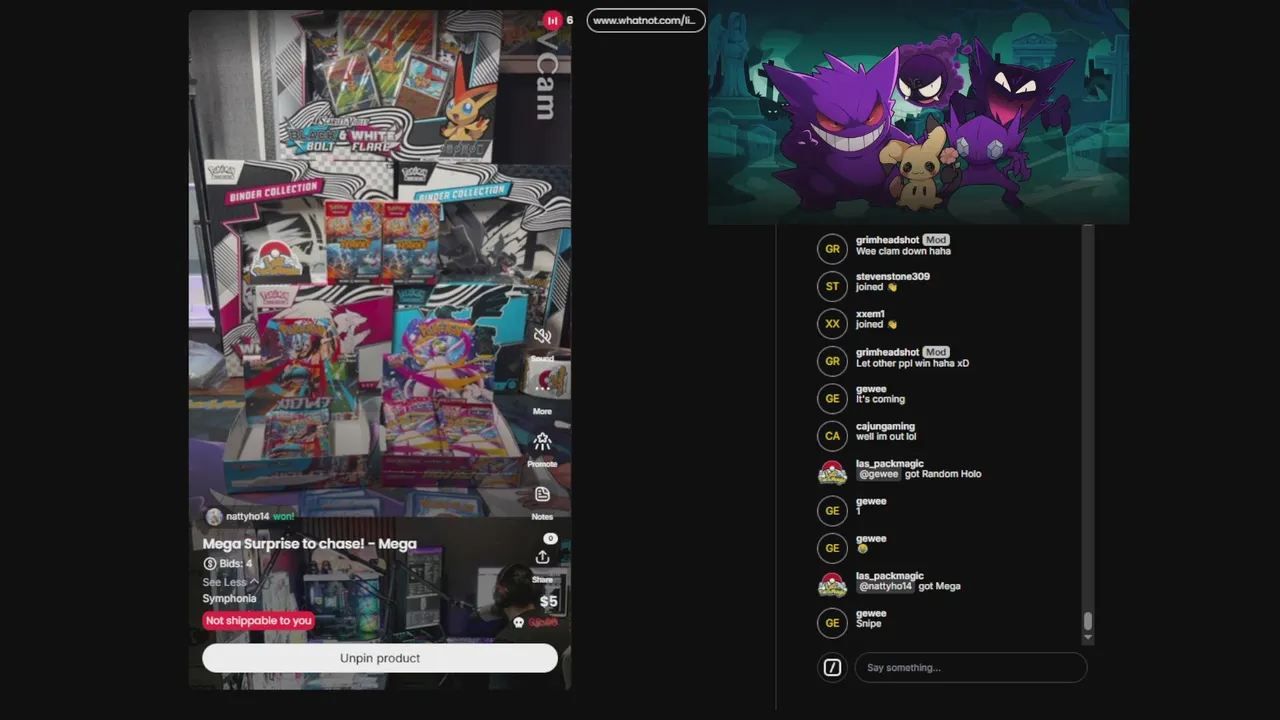Screen dimensions: 1280x720
Task: Collapse details with See Less chevron
Action: 254,582
